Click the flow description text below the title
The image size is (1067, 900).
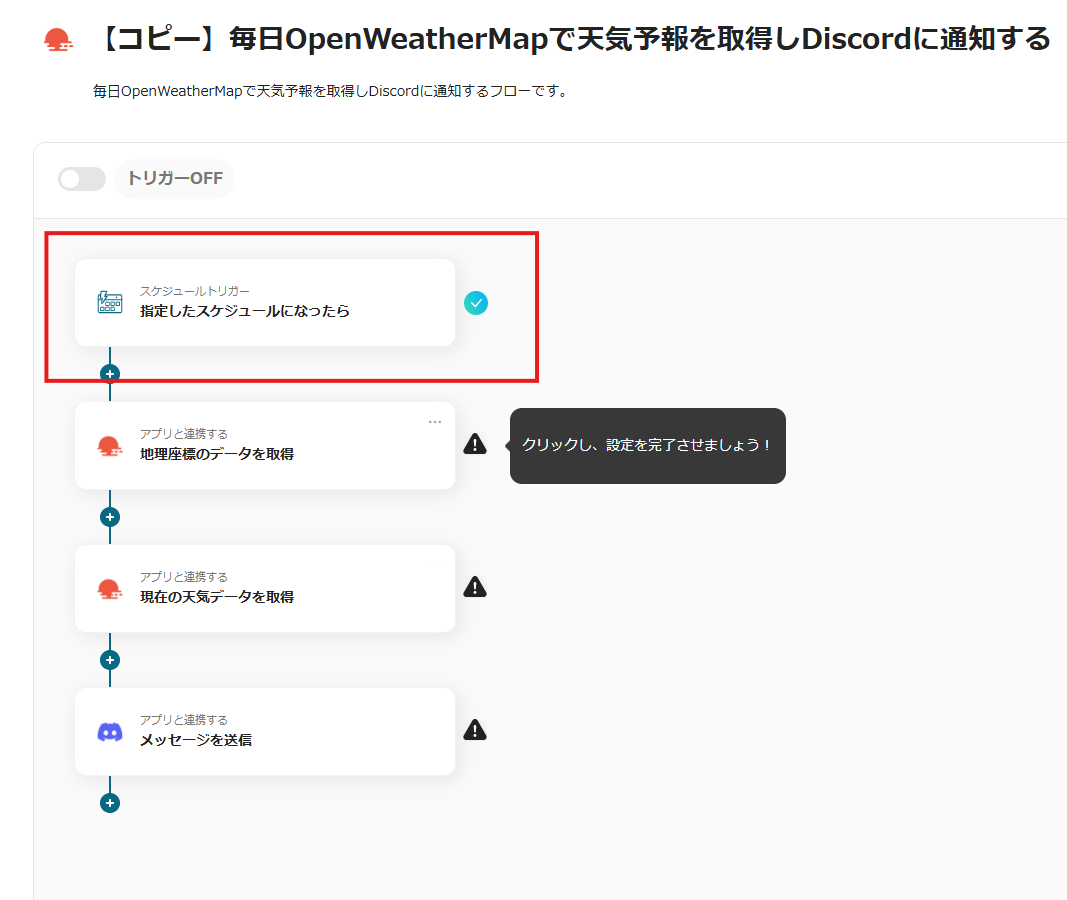click(331, 91)
